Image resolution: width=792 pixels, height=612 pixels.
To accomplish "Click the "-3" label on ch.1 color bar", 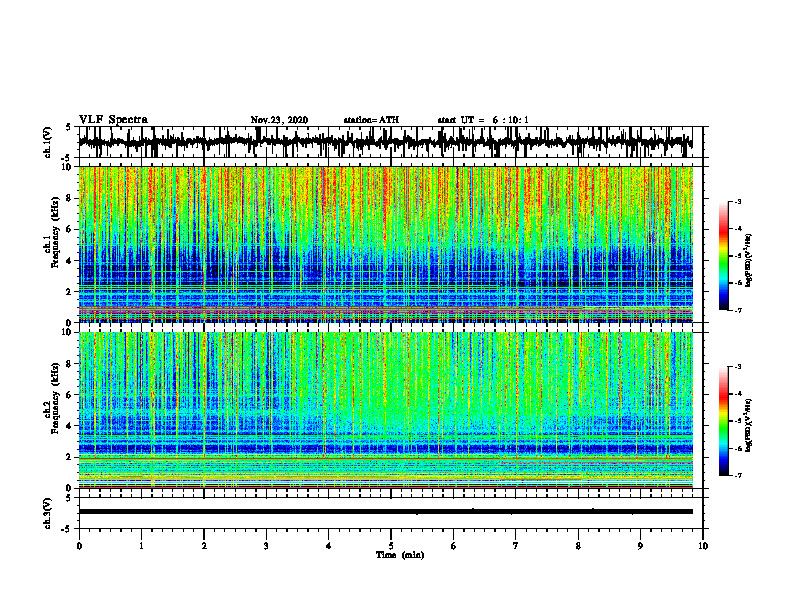I will pyautogui.click(x=737, y=201).
